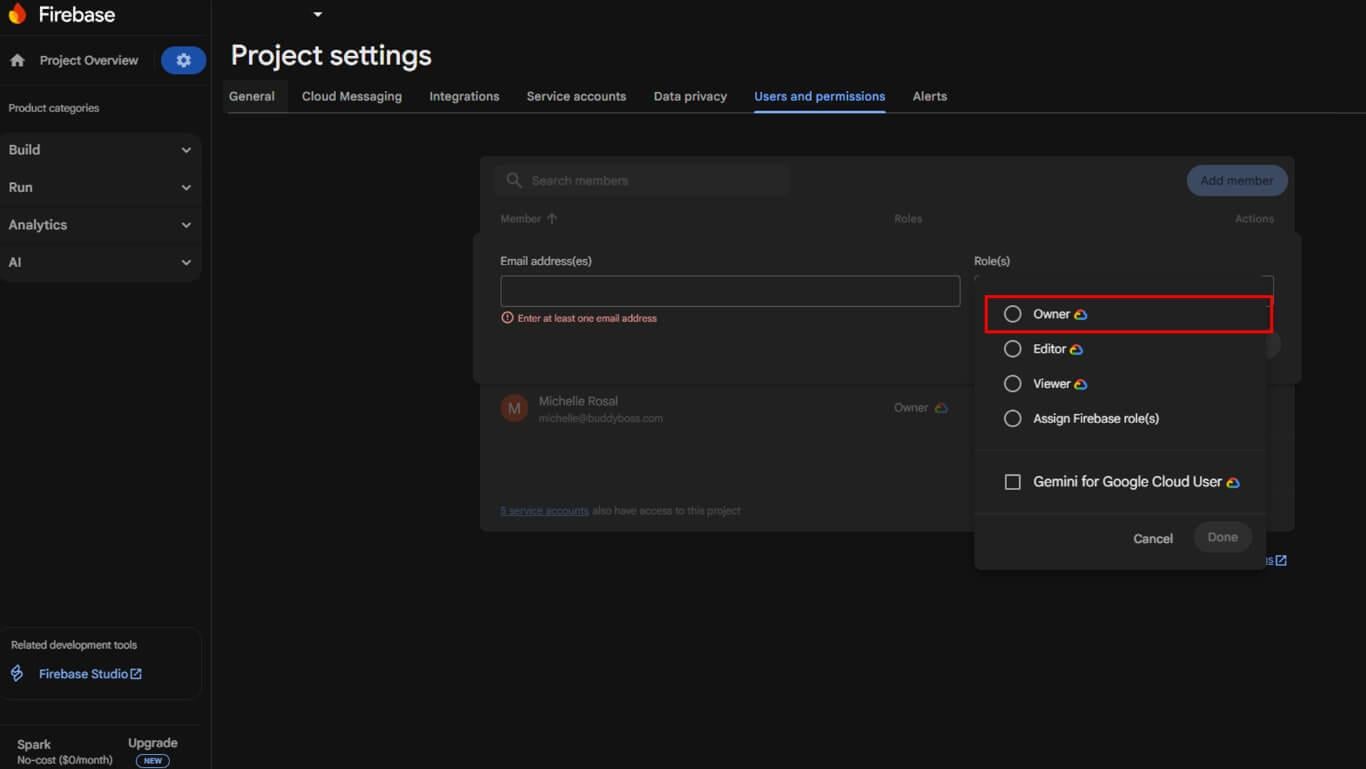Click the Member sort arrow icon

pos(552,219)
